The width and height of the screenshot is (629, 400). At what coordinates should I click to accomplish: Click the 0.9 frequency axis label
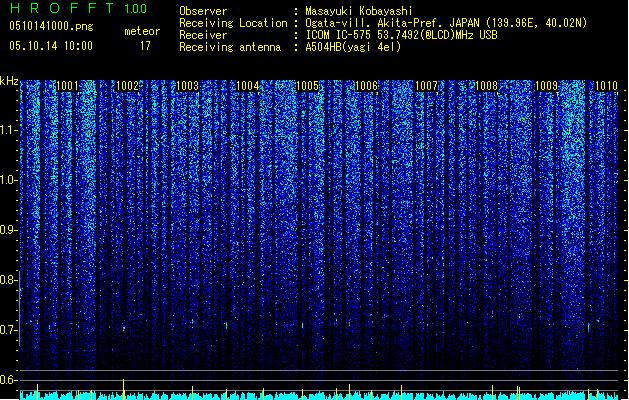point(8,230)
